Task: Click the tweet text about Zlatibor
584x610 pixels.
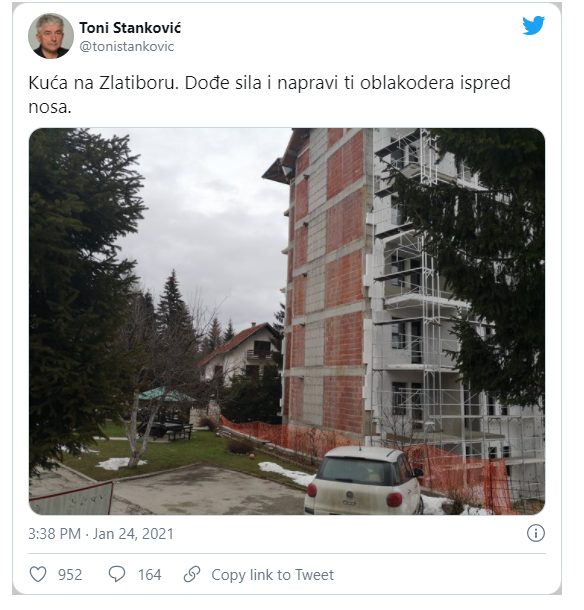Action: click(x=269, y=95)
